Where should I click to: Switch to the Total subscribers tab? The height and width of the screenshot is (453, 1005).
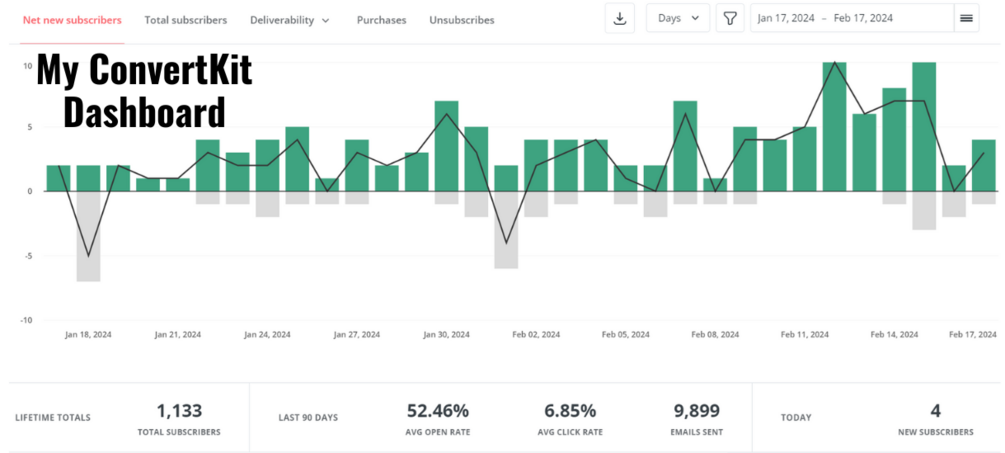click(x=185, y=20)
